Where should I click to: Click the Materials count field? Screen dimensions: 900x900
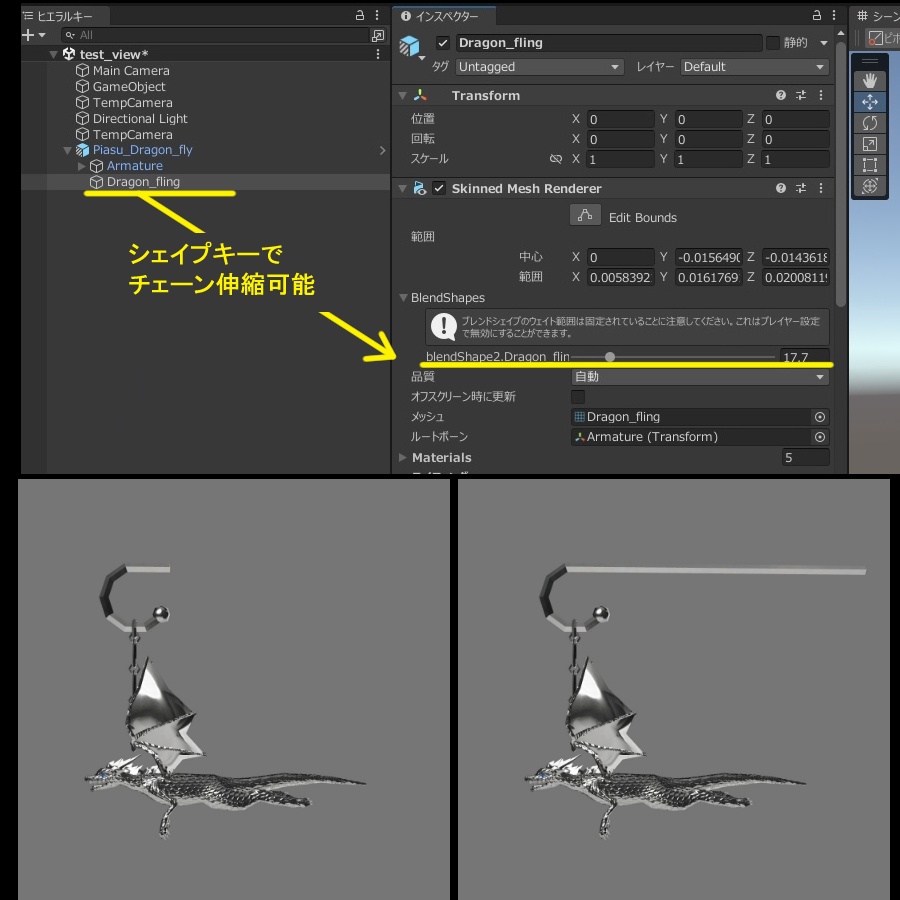tap(805, 457)
